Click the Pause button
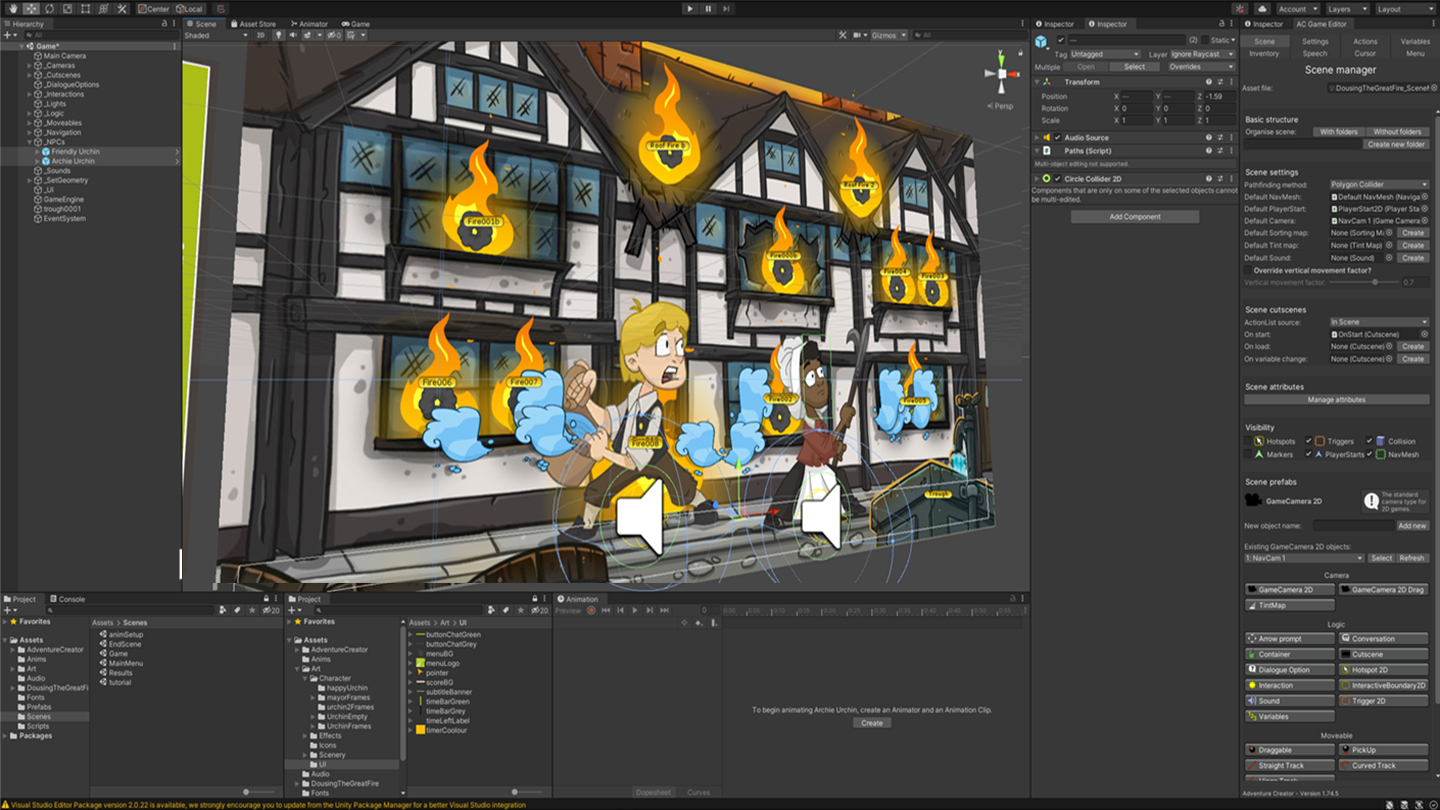The image size is (1440, 810). [708, 8]
